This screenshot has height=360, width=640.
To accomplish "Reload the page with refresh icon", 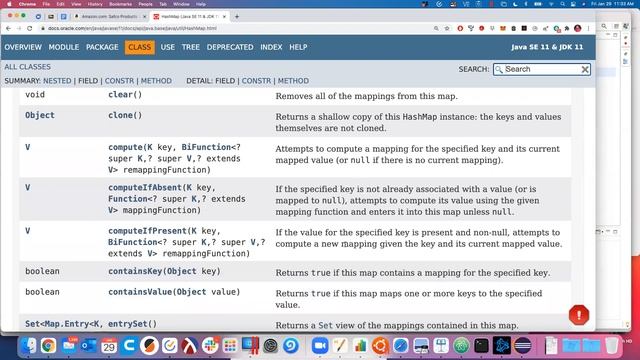I will [29, 29].
